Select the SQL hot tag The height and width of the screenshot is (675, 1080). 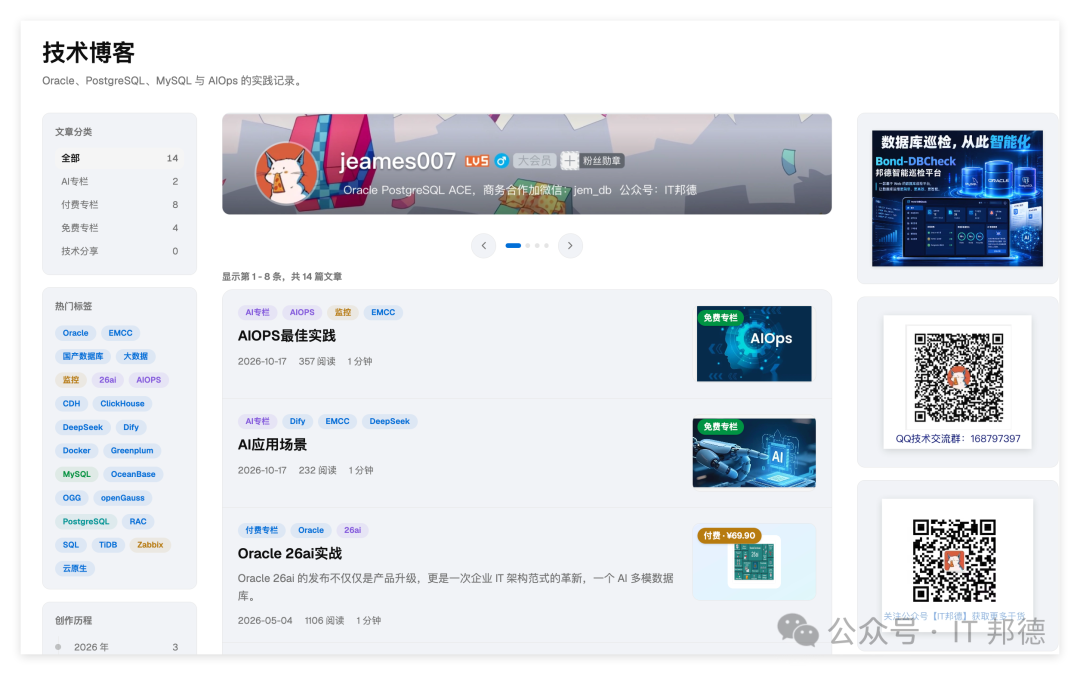(71, 545)
